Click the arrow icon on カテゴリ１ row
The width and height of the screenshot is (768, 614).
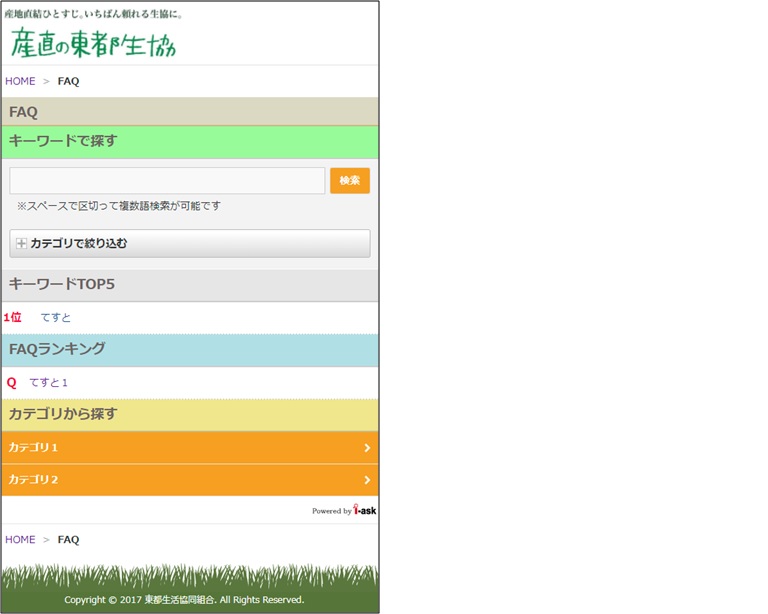367,448
